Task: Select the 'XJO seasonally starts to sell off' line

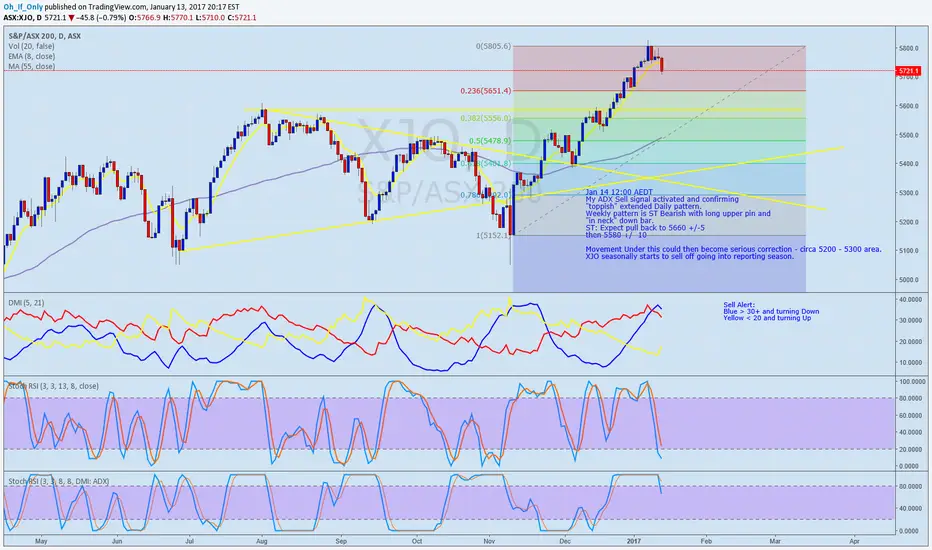Action: pyautogui.click(x=689, y=257)
